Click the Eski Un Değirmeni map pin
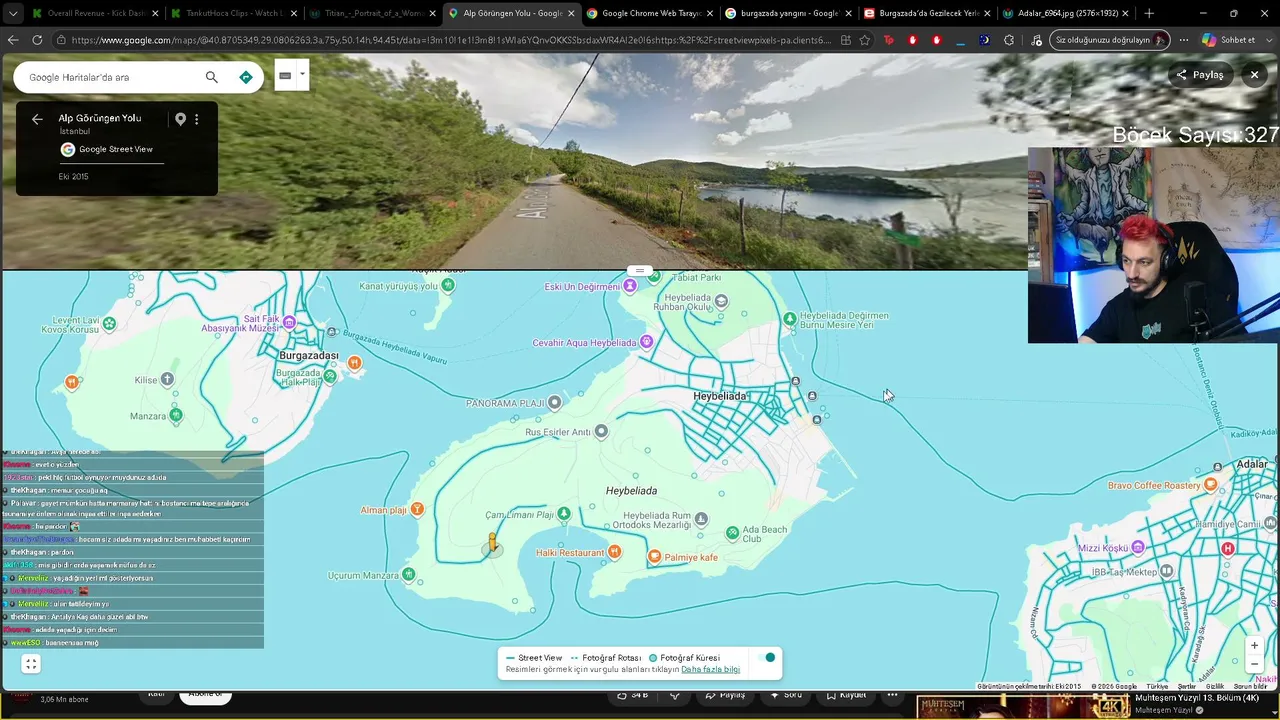The image size is (1280, 720). coord(630,286)
